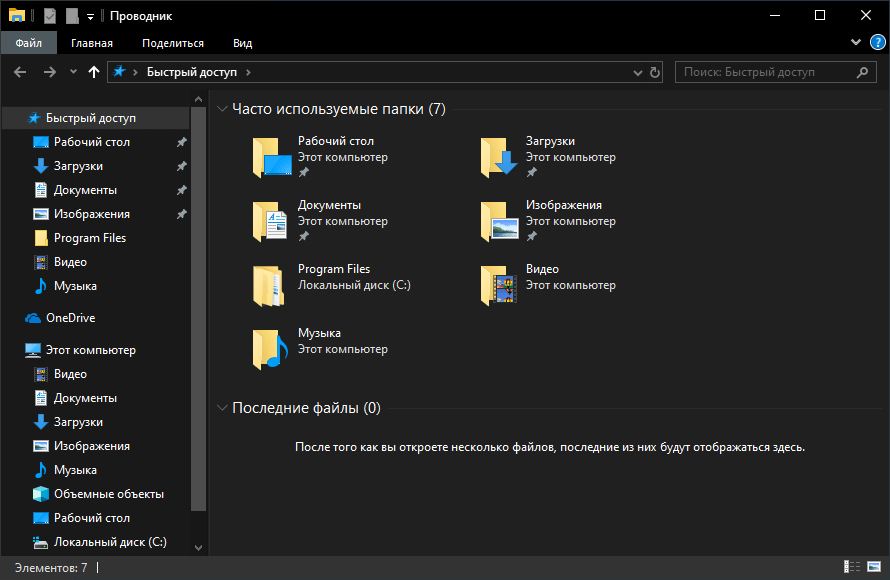Refresh the current folder view
890x580 pixels.
pyautogui.click(x=654, y=72)
